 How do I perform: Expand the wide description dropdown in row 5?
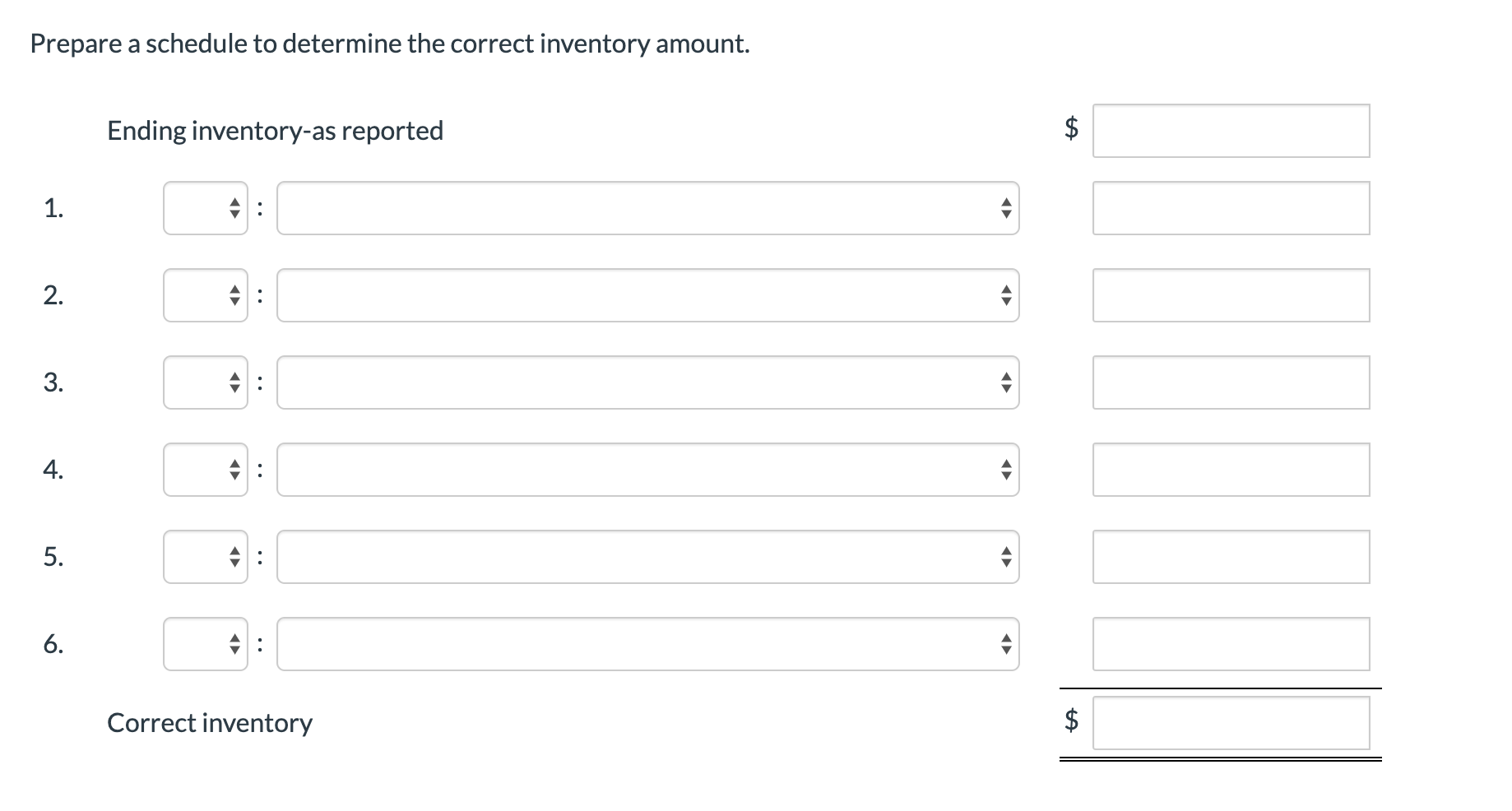[x=647, y=557]
